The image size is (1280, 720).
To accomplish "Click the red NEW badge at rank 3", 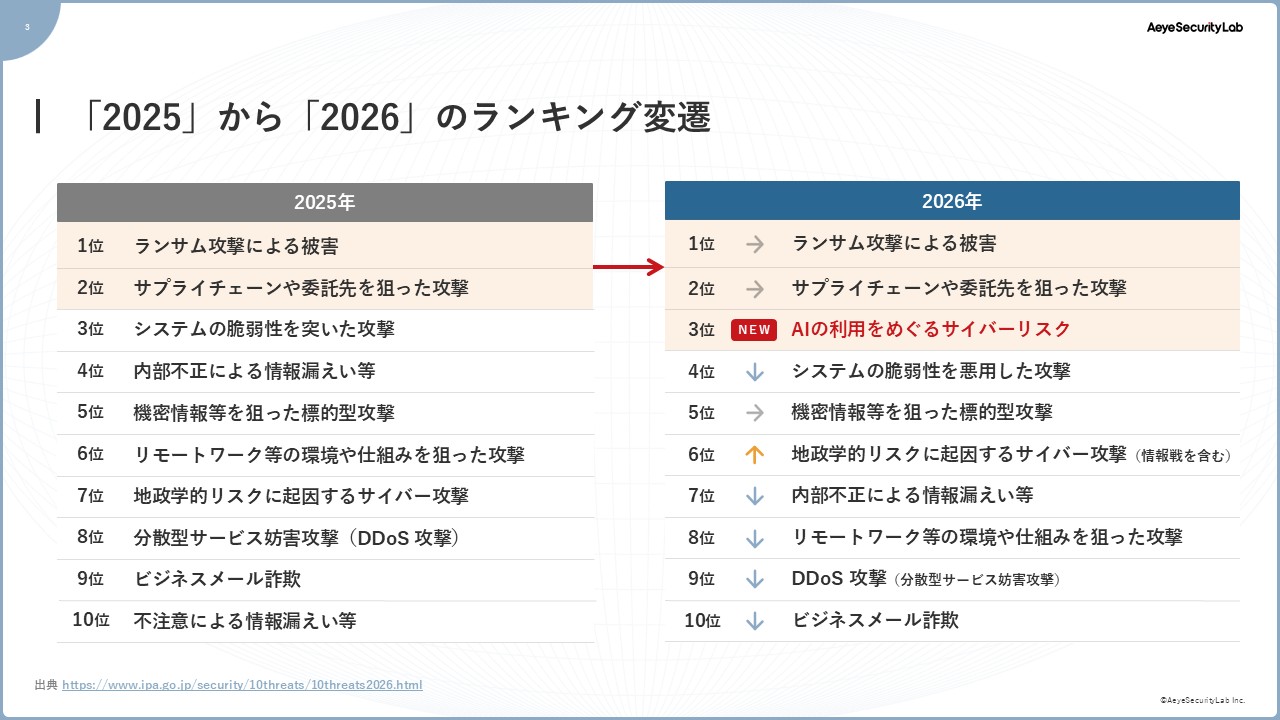I will click(x=754, y=330).
